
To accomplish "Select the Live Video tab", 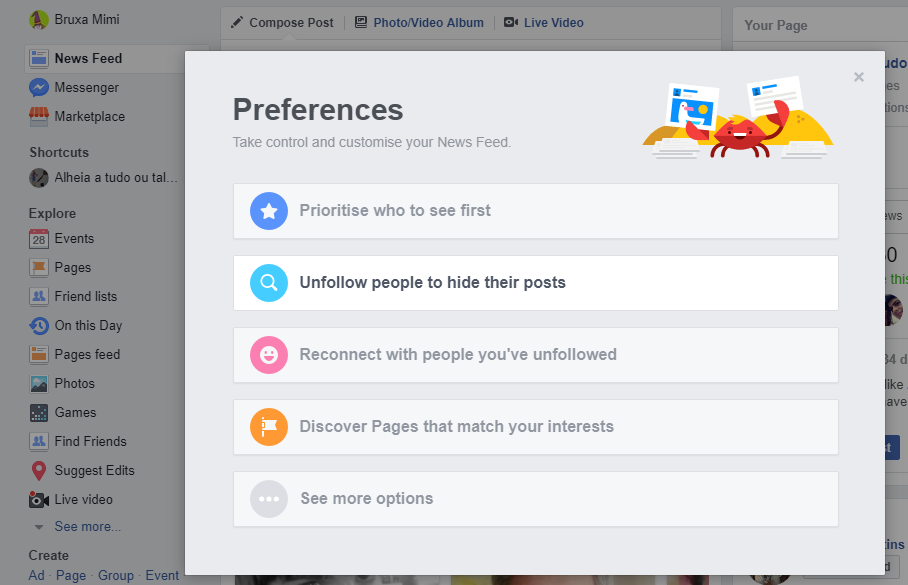I will click(544, 22).
